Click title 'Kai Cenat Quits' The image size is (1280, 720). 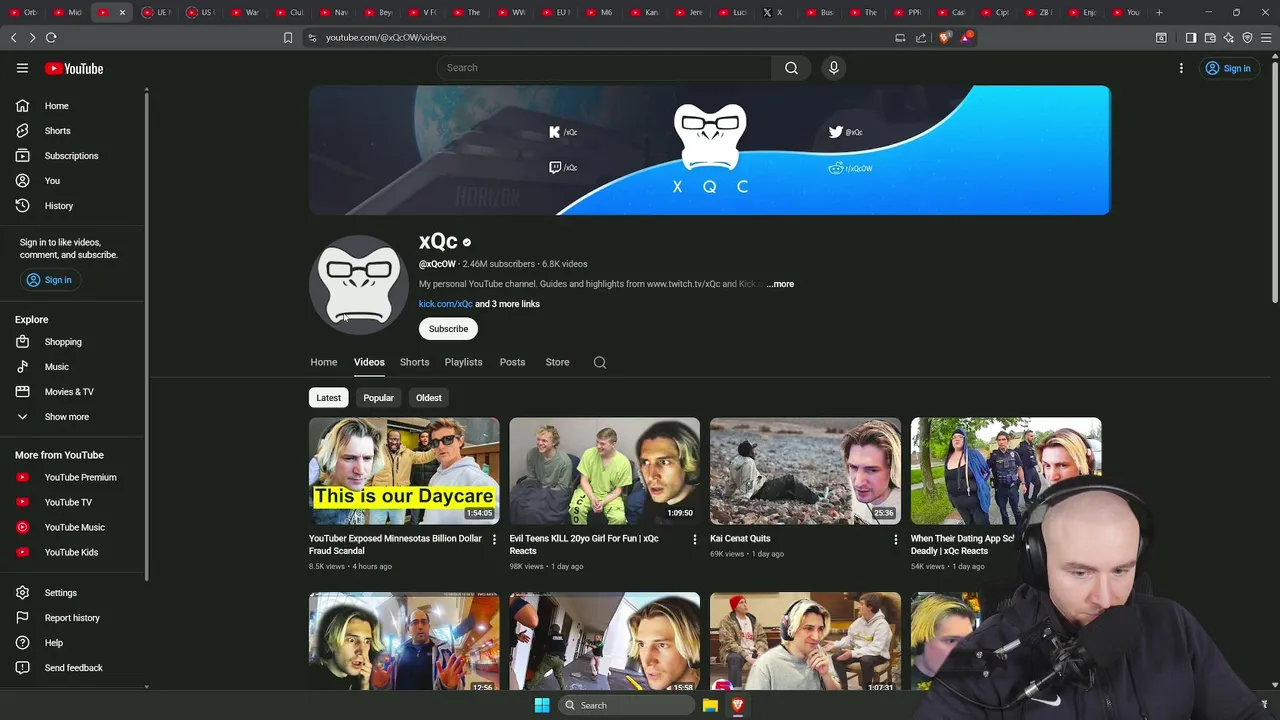[x=740, y=539]
